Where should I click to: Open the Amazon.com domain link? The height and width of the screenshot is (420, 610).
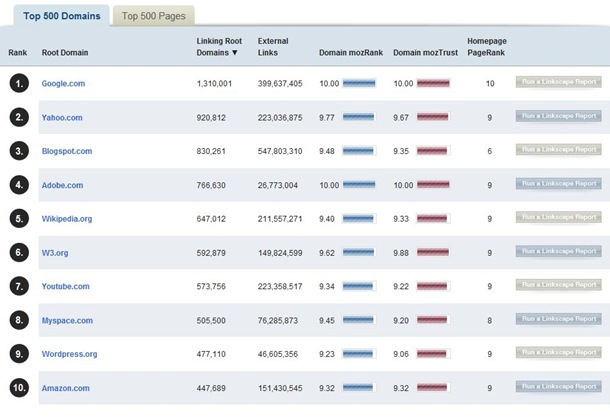(65, 388)
